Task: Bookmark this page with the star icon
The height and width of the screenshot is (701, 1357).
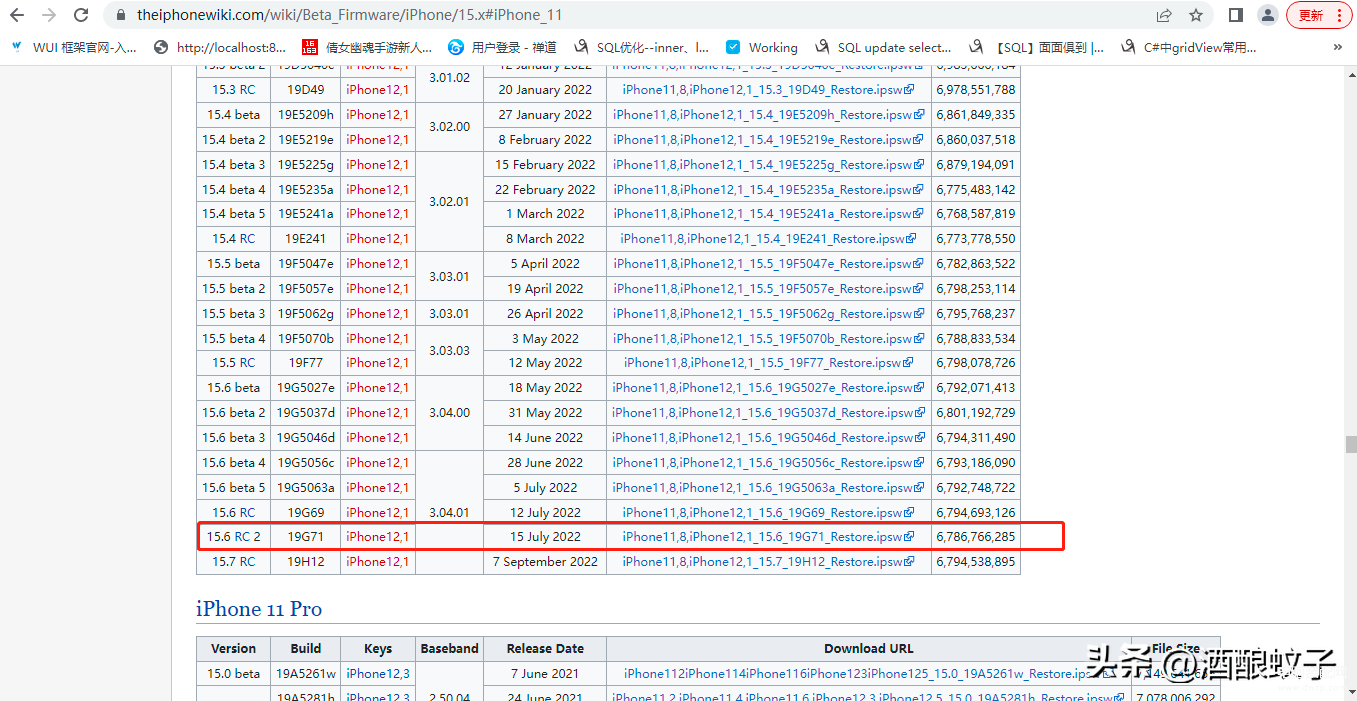Action: pyautogui.click(x=1196, y=16)
